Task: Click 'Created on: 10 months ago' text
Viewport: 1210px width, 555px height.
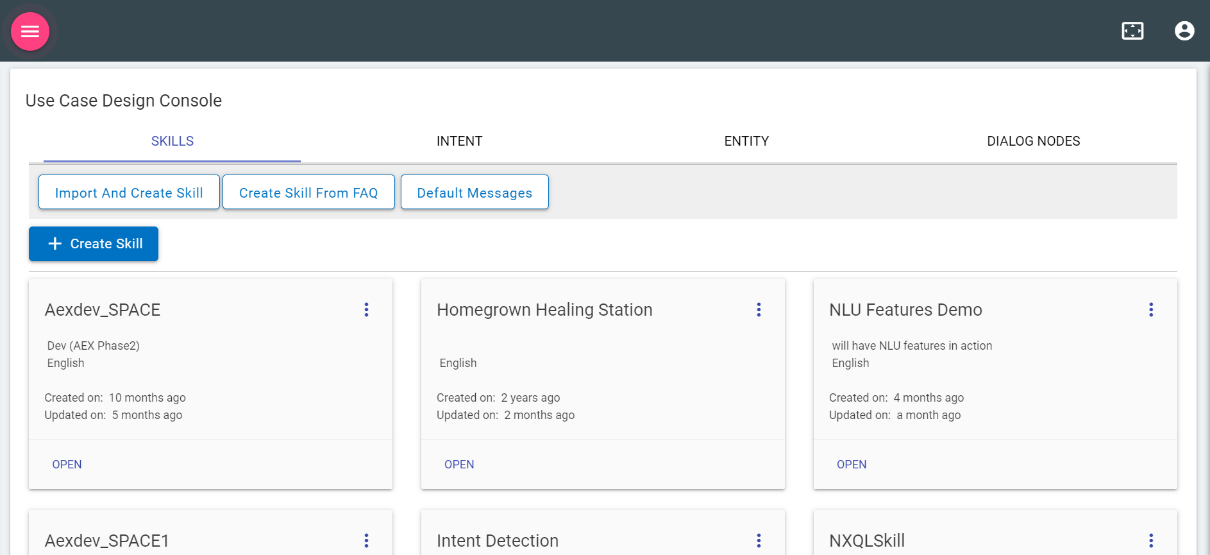Action: pos(115,398)
